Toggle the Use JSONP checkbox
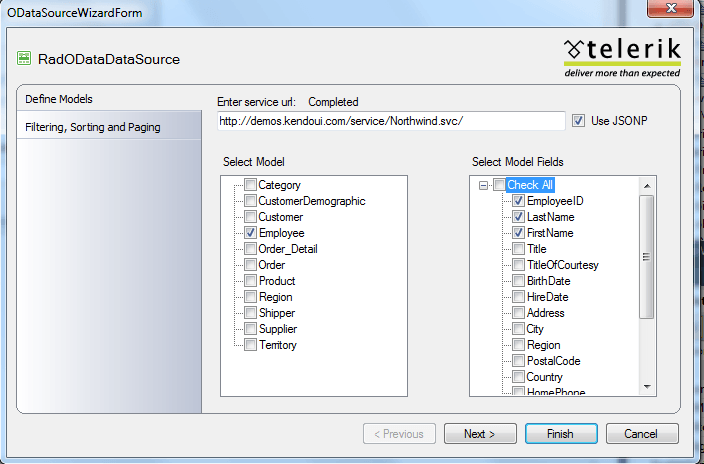This screenshot has width=704, height=464. pos(578,121)
